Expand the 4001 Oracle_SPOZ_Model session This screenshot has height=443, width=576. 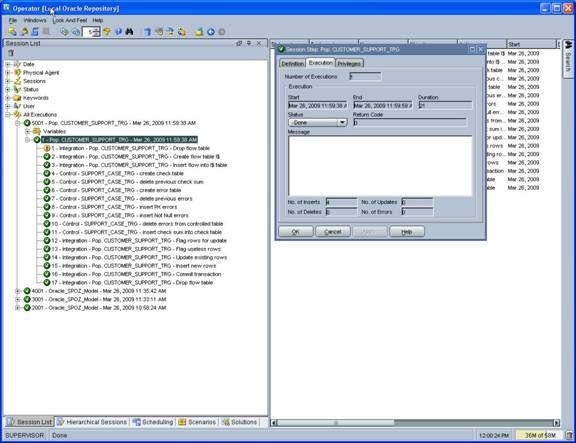17,291
